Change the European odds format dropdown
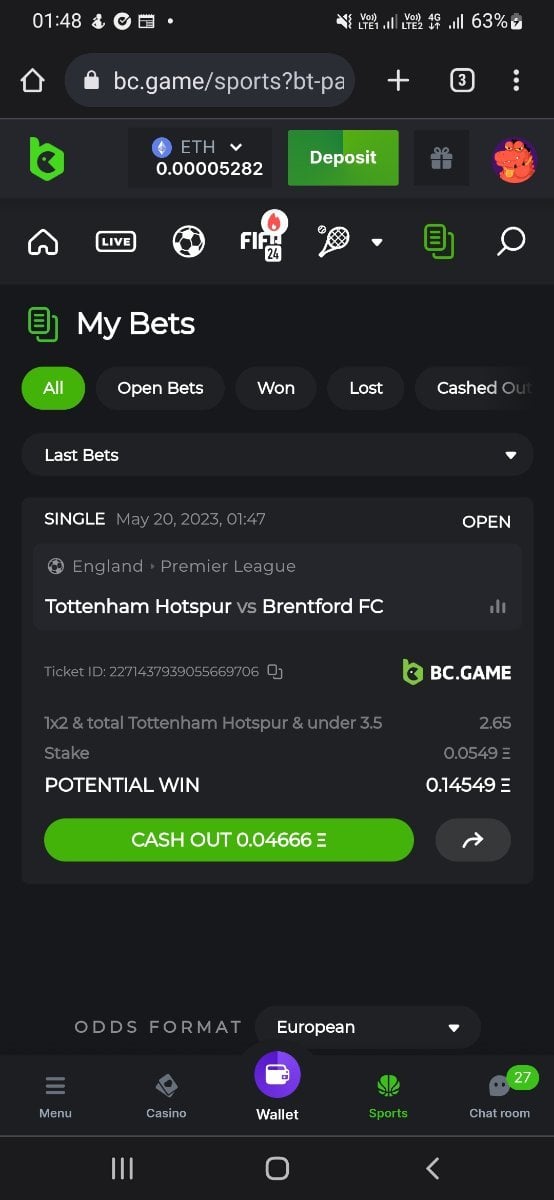The image size is (554, 1200). 368,1027
